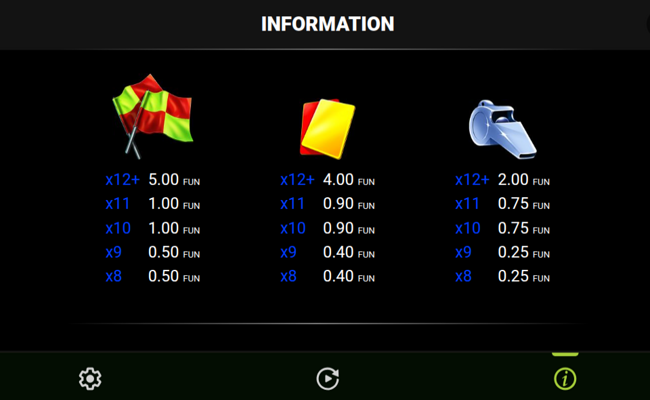The width and height of the screenshot is (650, 400).
Task: Click x12+ multiplier under the cards
Action: tap(297, 180)
